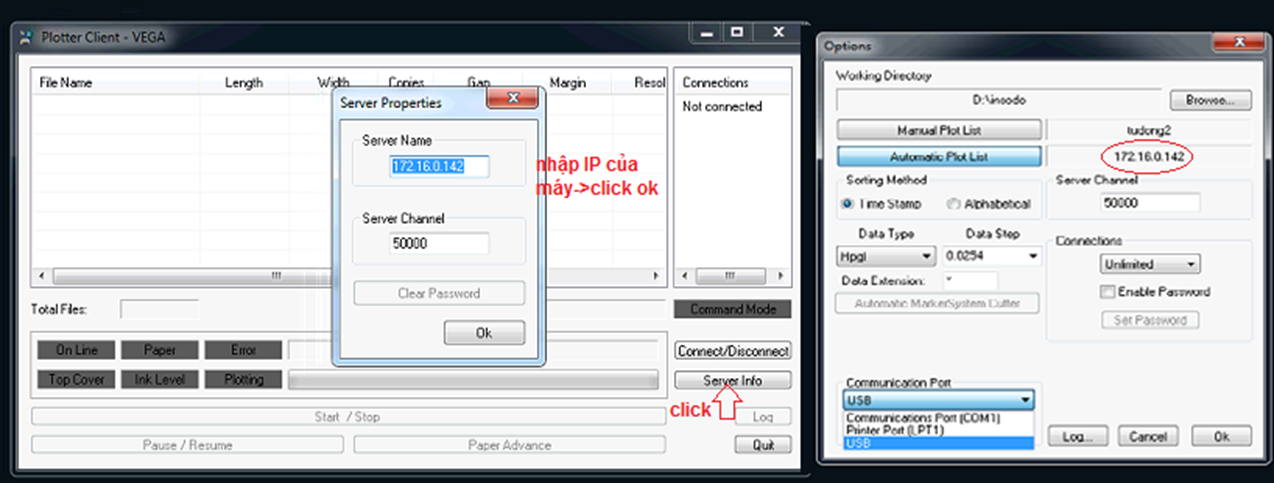Click the Margin column header
Screen dimensions: 1274x483
point(567,83)
